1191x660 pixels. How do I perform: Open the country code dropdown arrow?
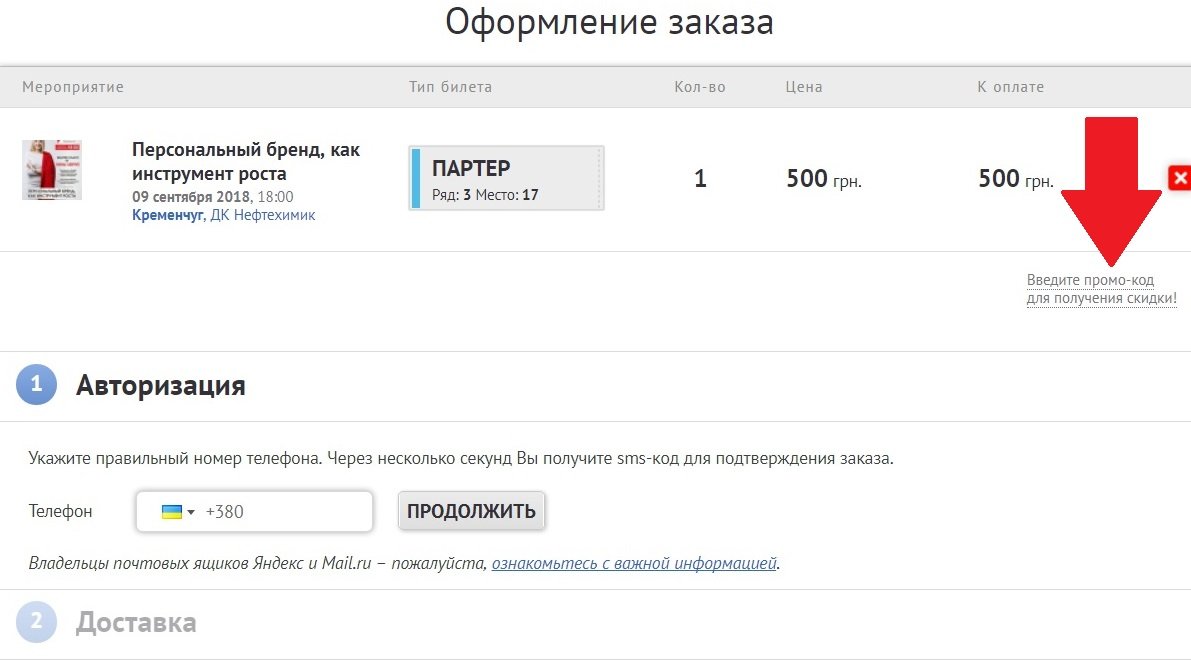coord(191,513)
